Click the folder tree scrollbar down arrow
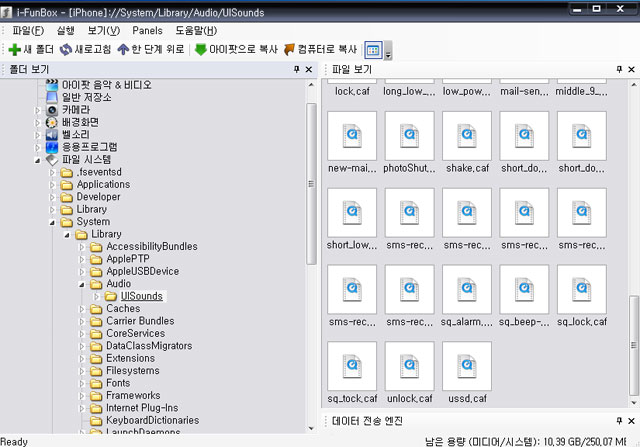Viewport: 640px width, 447px height. pos(311,428)
